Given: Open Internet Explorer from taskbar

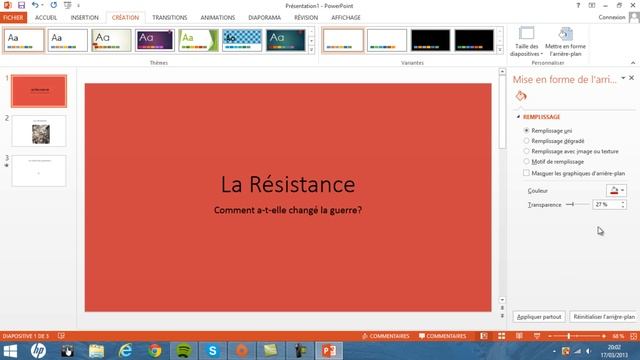Looking at the screenshot, I should click(125, 351).
